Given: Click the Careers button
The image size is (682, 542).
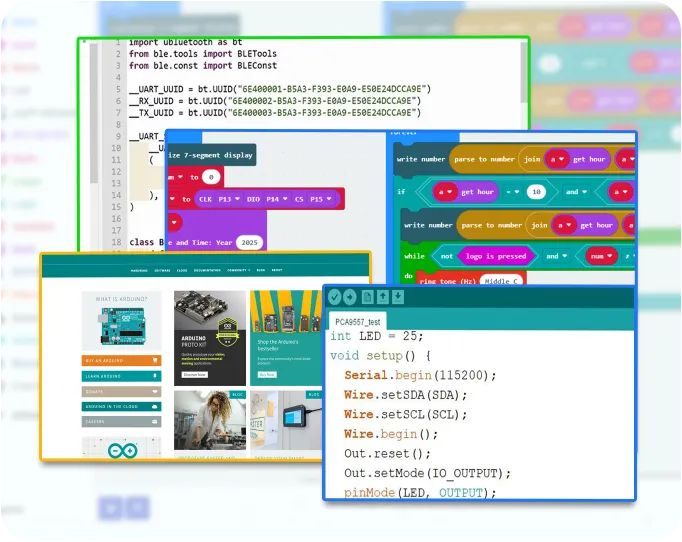Looking at the screenshot, I should click(x=121, y=422).
